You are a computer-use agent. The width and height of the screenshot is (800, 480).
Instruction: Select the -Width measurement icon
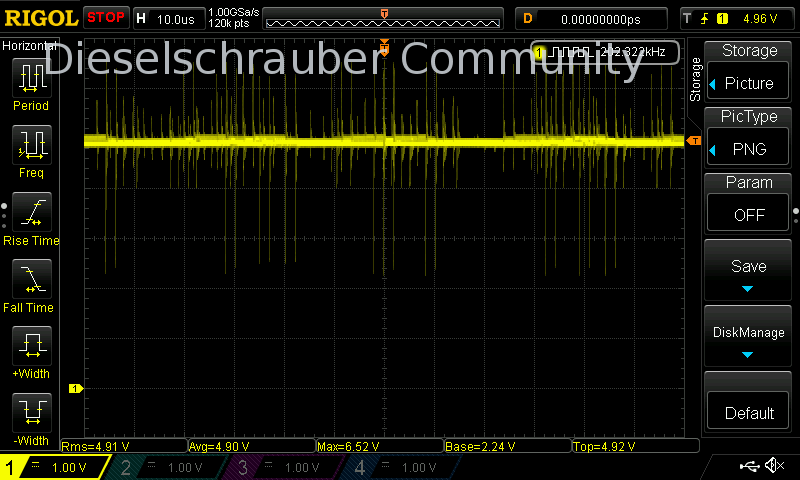tap(32, 412)
